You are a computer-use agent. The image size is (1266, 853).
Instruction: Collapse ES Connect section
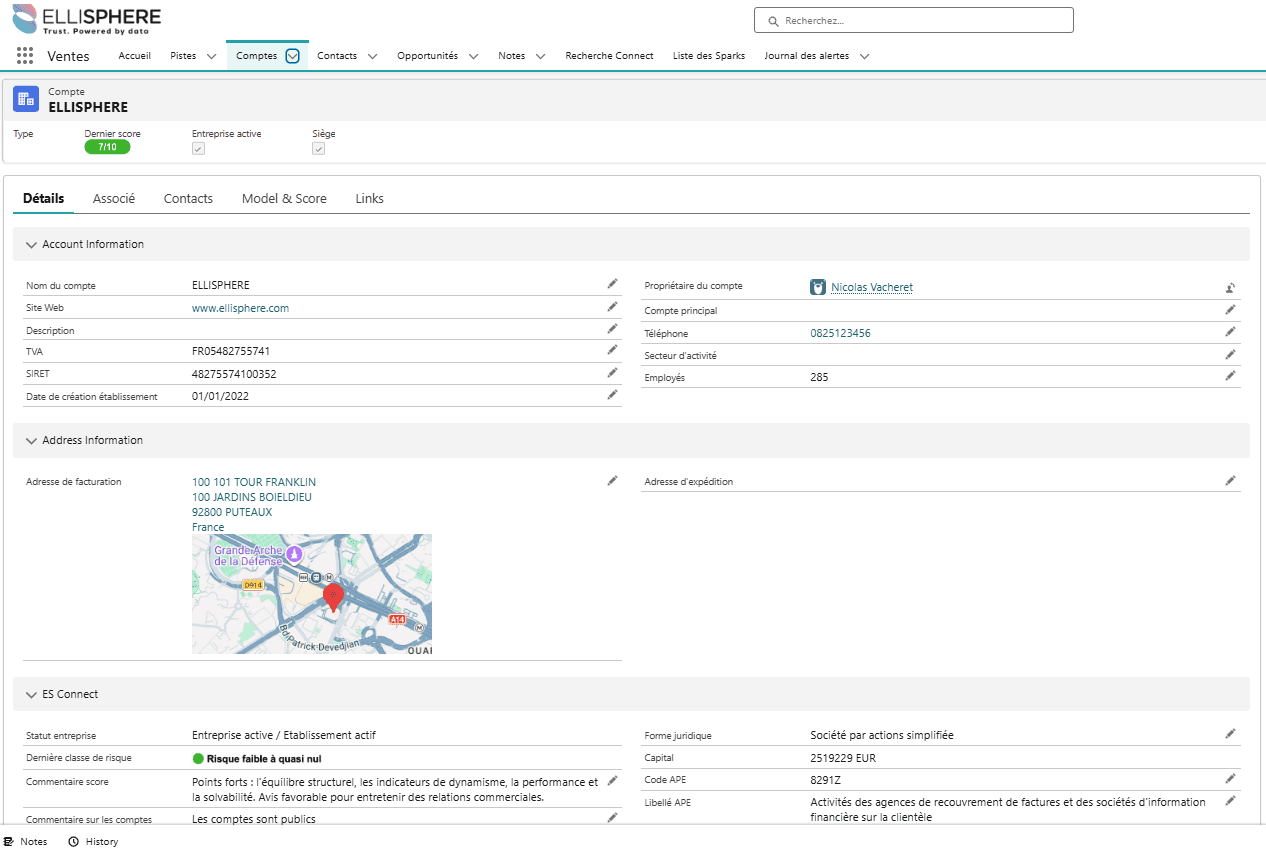pos(32,694)
